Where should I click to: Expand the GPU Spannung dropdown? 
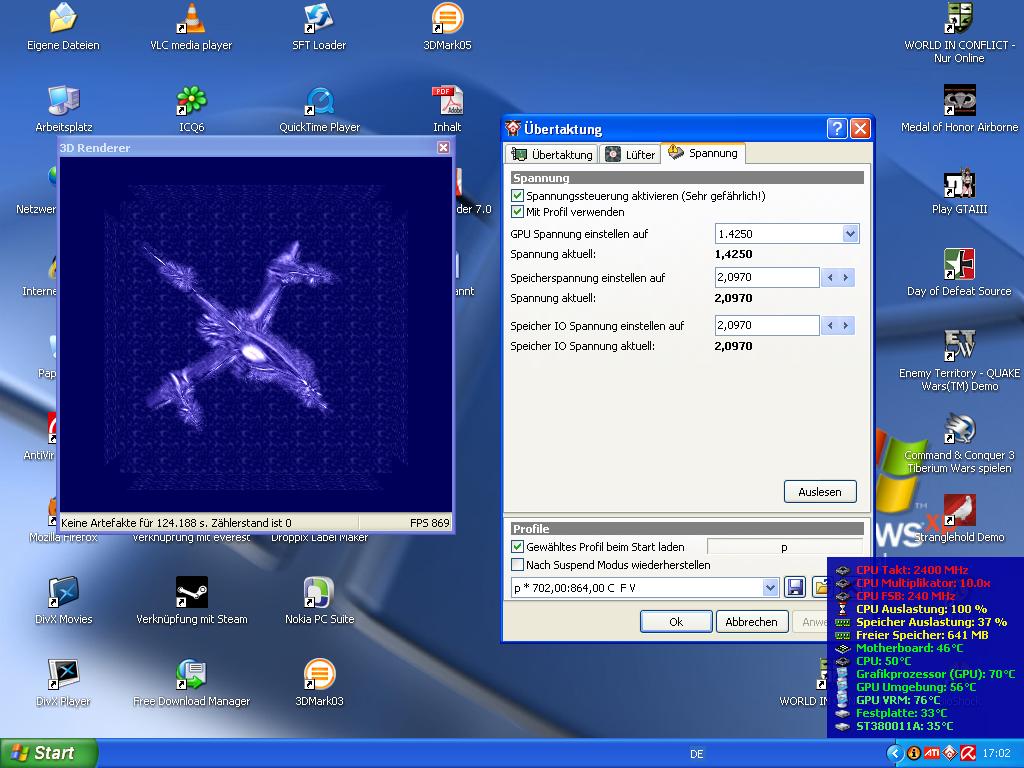[850, 234]
